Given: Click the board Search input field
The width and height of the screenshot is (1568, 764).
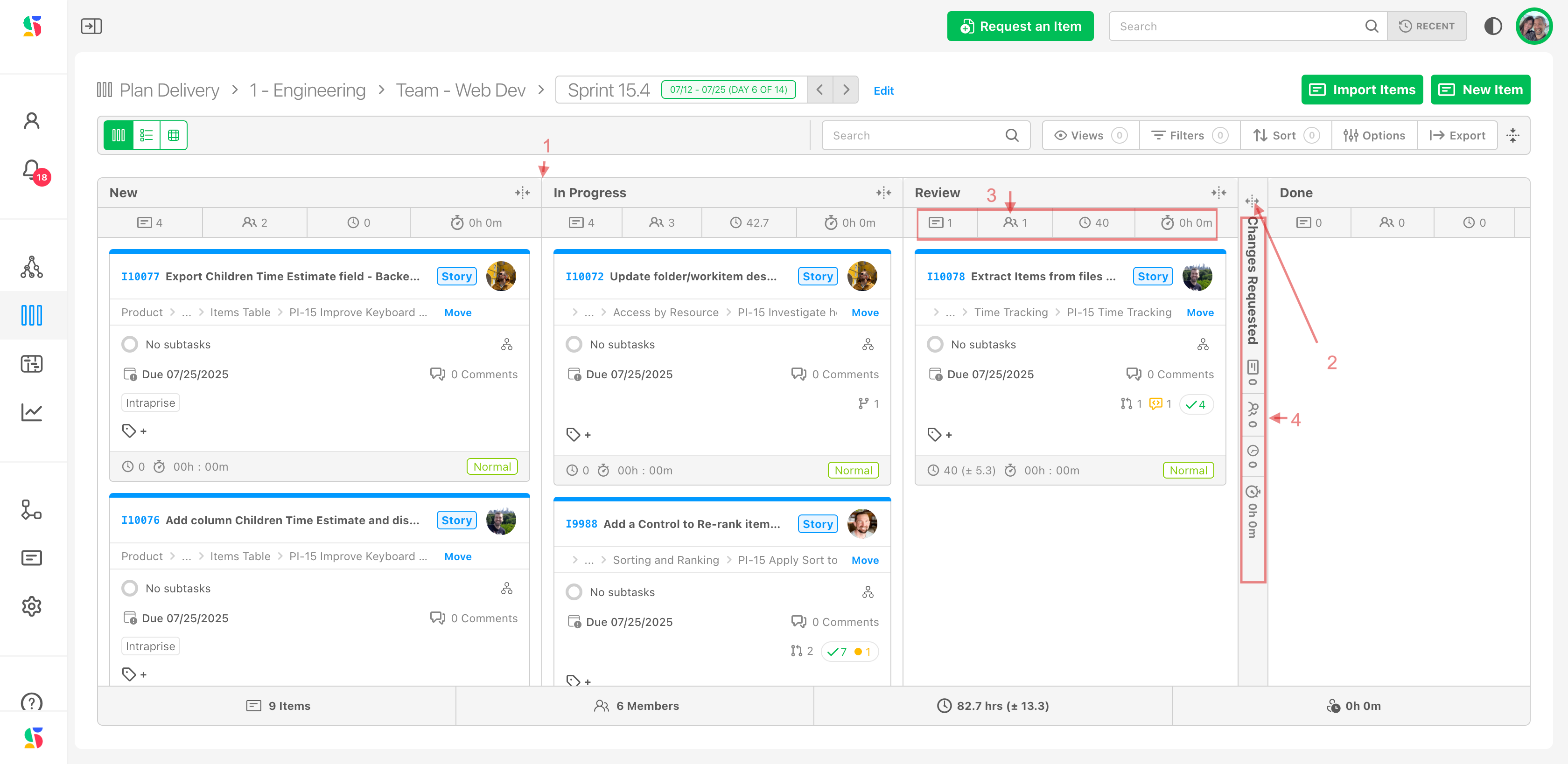Looking at the screenshot, I should [x=916, y=135].
